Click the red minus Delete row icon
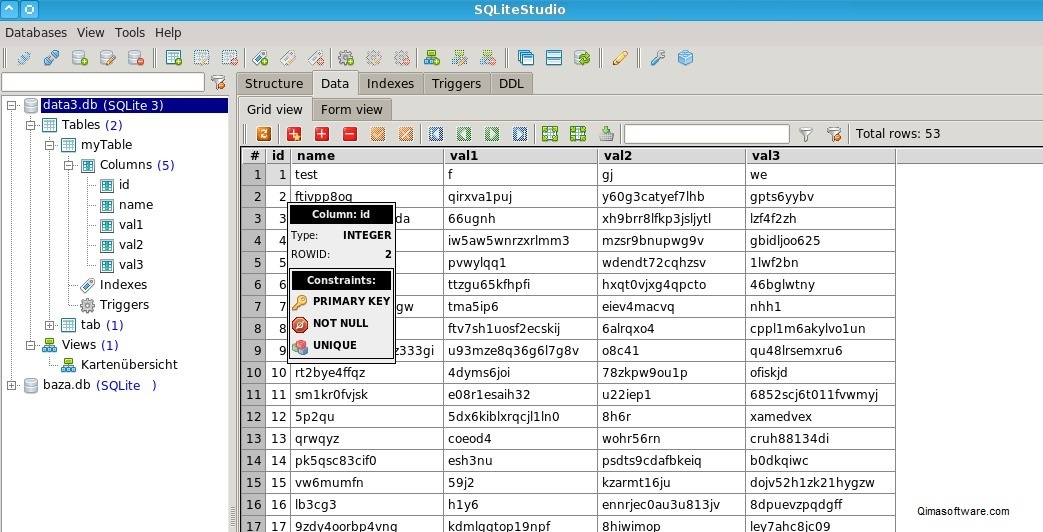Screen dimensions: 1043x532 point(350,134)
